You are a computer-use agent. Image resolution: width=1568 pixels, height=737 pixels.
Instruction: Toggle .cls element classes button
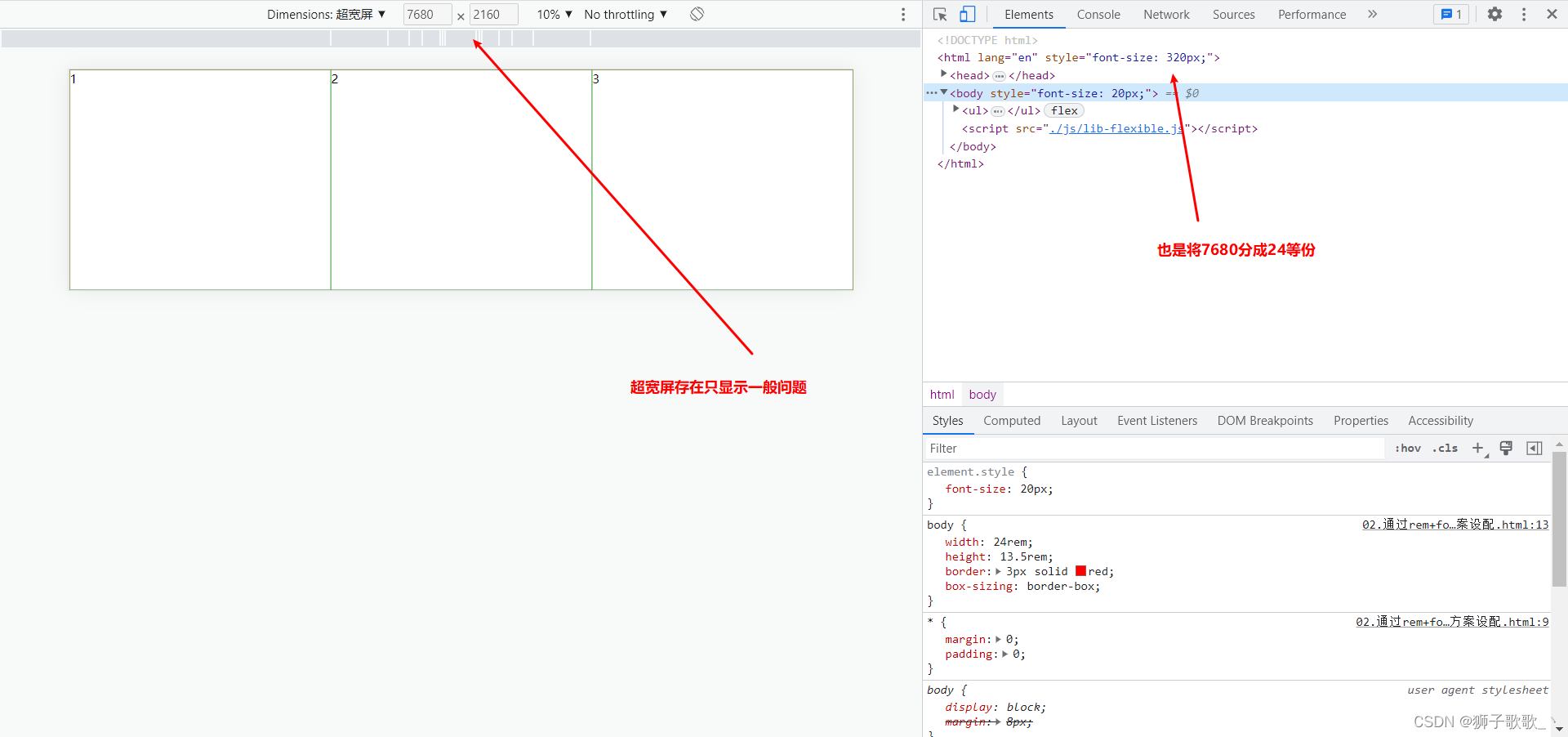tap(1445, 448)
